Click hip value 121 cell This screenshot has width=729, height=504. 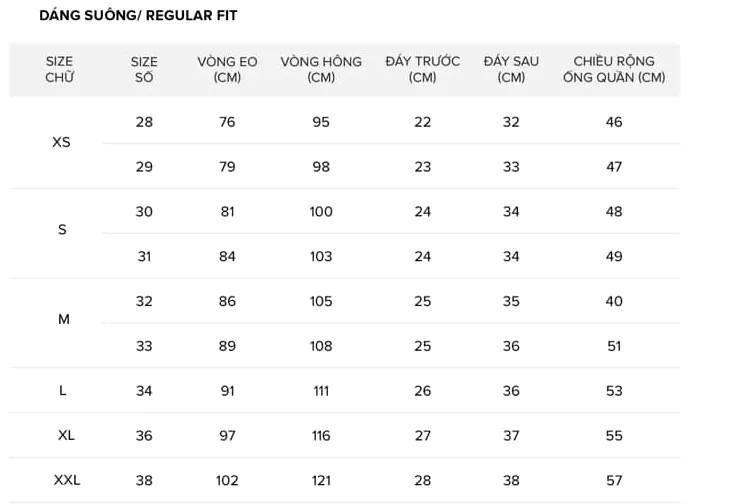click(x=321, y=480)
